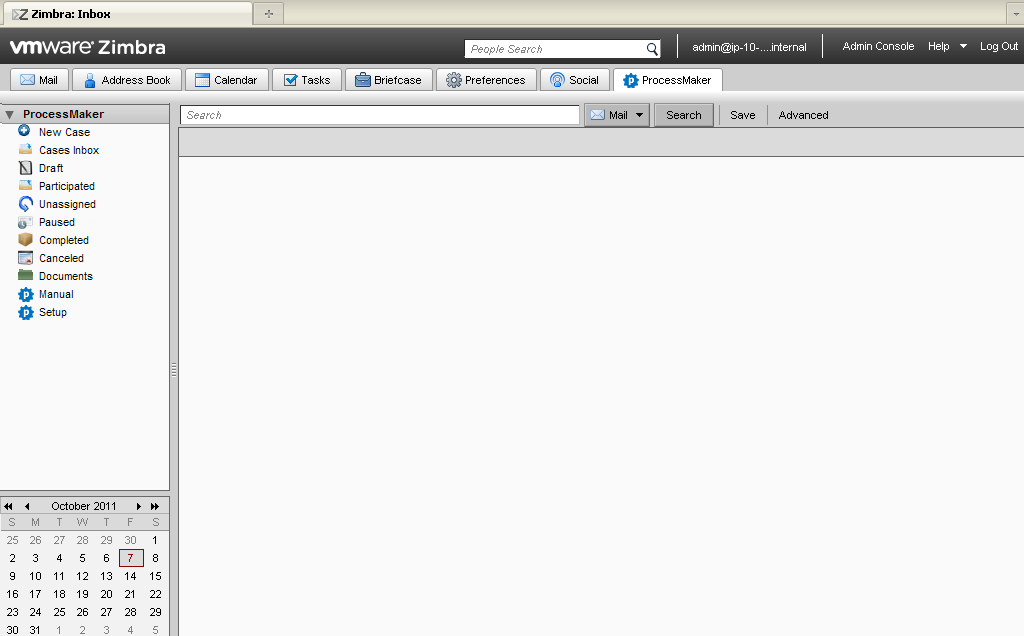
Task: Click the Log Out link
Action: 998,47
